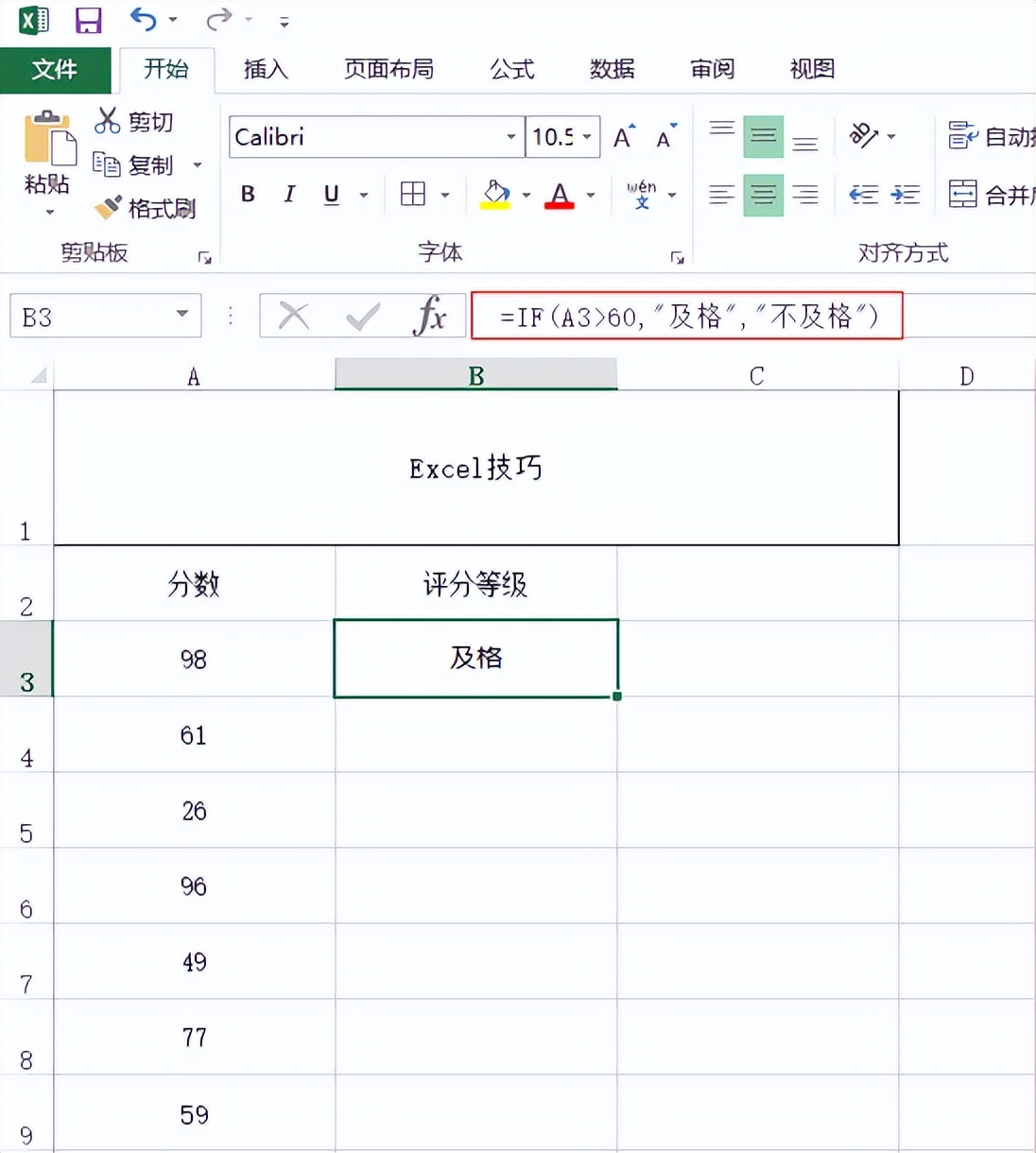Click the Undo icon
Image resolution: width=1036 pixels, height=1153 pixels.
click(x=144, y=20)
